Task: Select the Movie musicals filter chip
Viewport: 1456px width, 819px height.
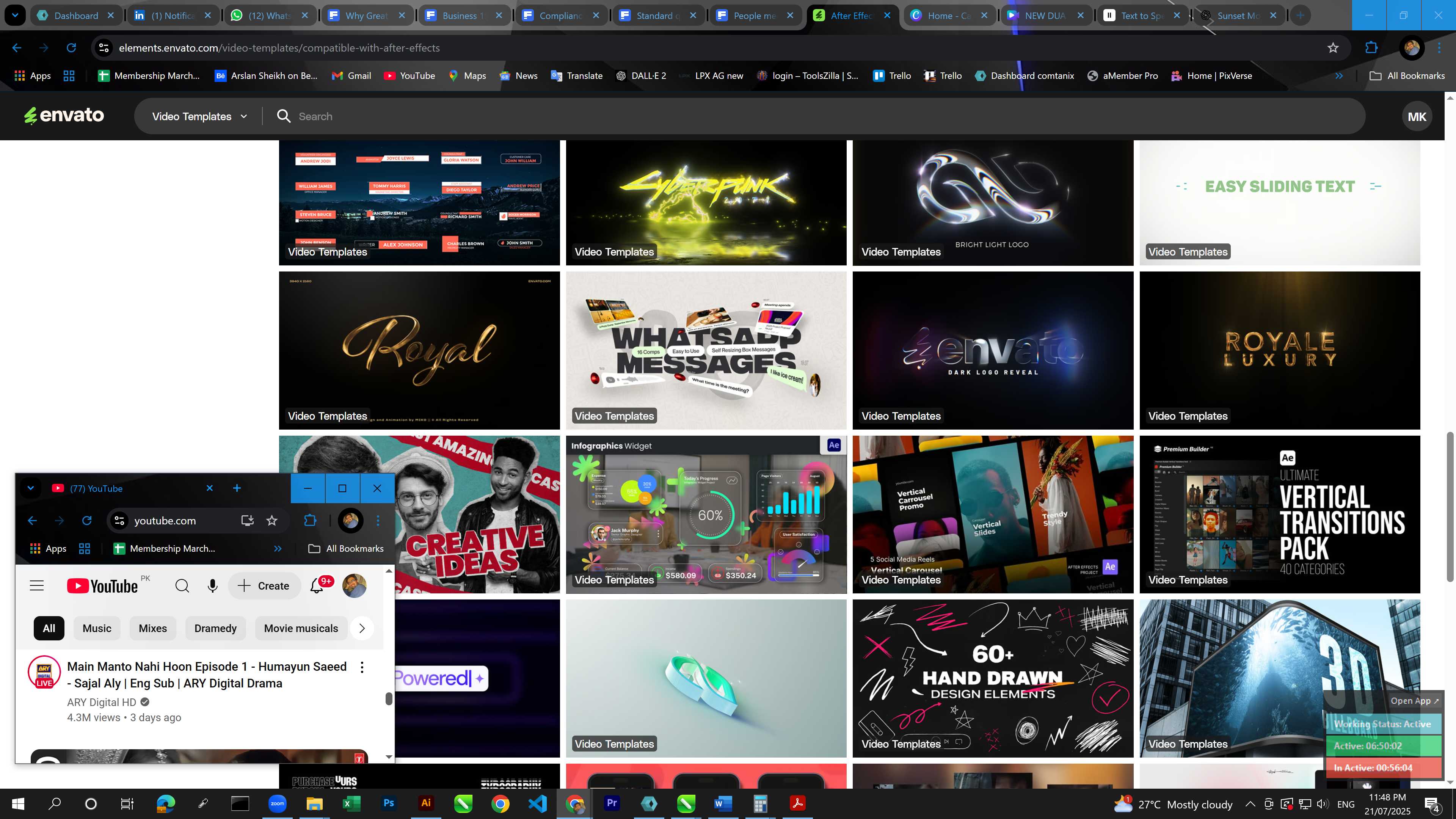Action: pyautogui.click(x=301, y=628)
